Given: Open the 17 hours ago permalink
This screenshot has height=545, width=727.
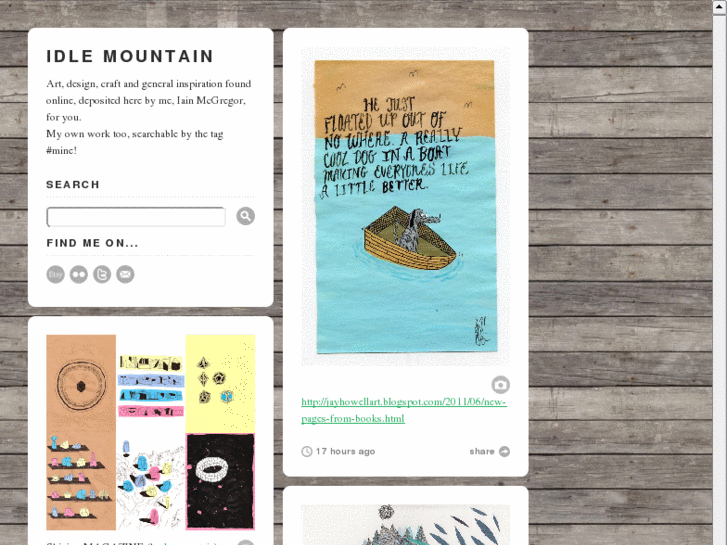Looking at the screenshot, I should pos(345,451).
